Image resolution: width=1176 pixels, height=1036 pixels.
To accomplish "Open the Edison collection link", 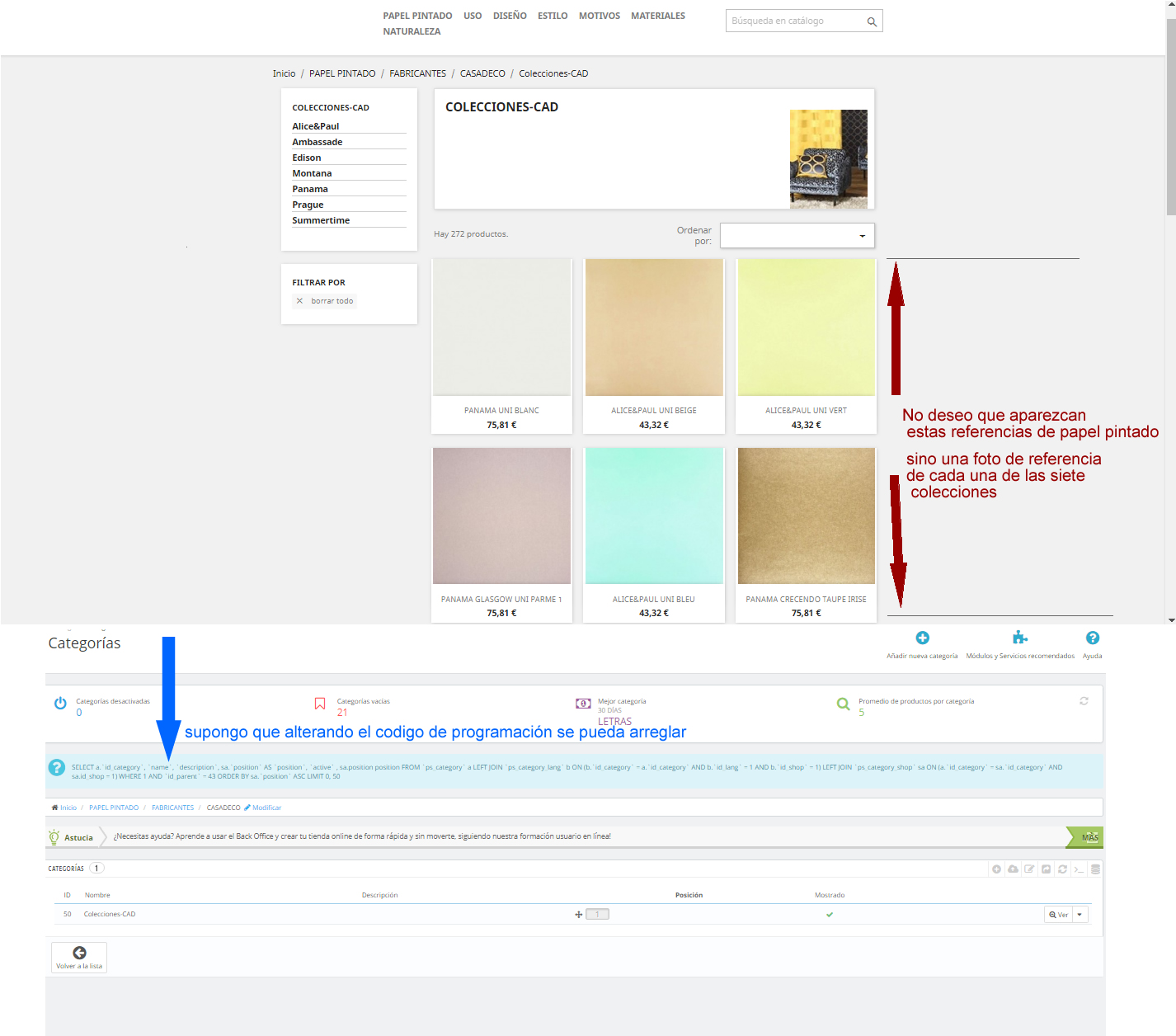I will 307,158.
